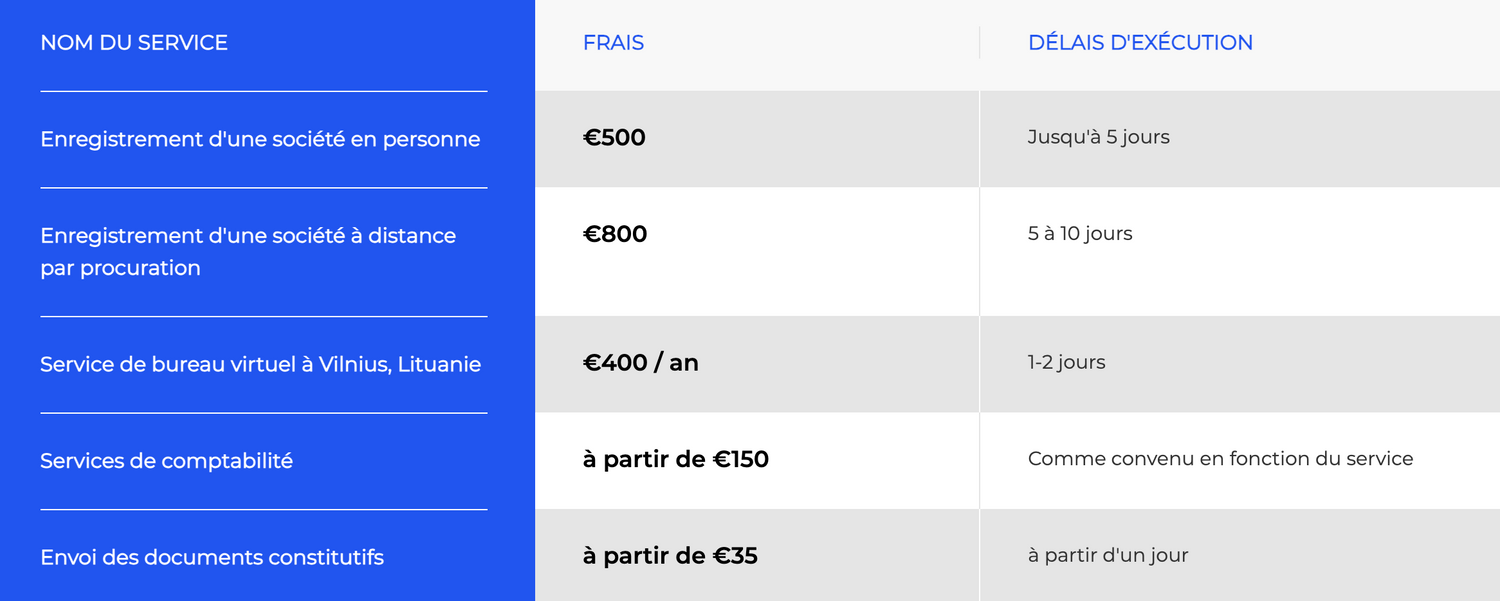Click à partir d'un jour text
Image resolution: width=1500 pixels, height=601 pixels.
[x=1107, y=555]
